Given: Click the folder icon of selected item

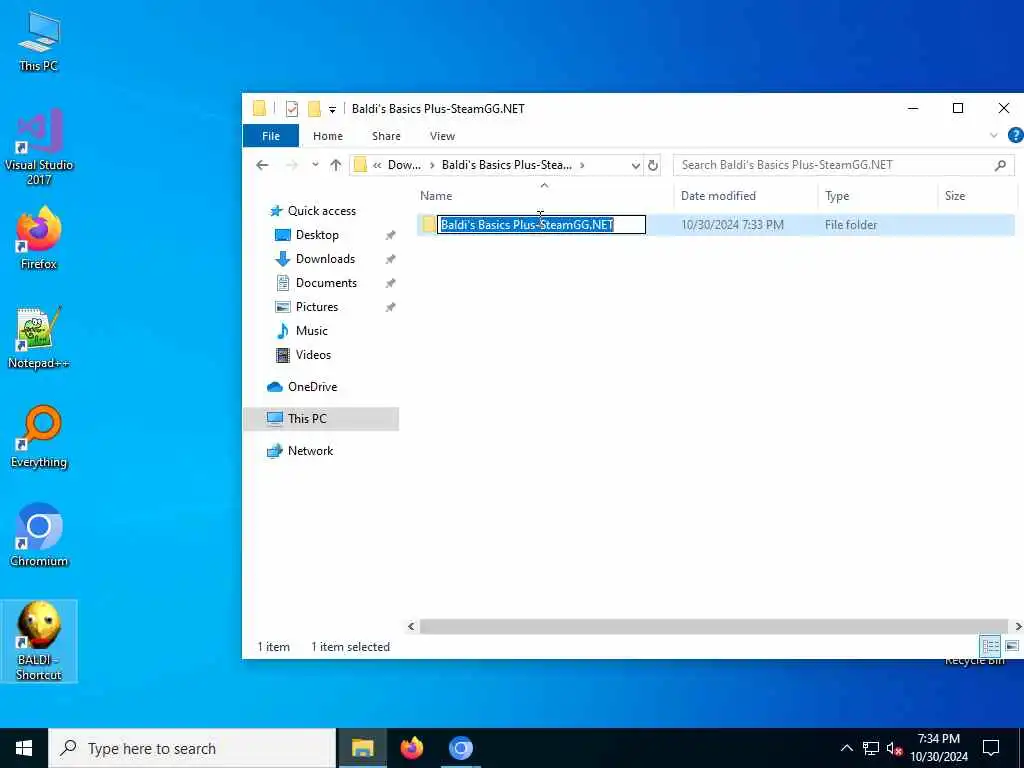Looking at the screenshot, I should point(428,225).
